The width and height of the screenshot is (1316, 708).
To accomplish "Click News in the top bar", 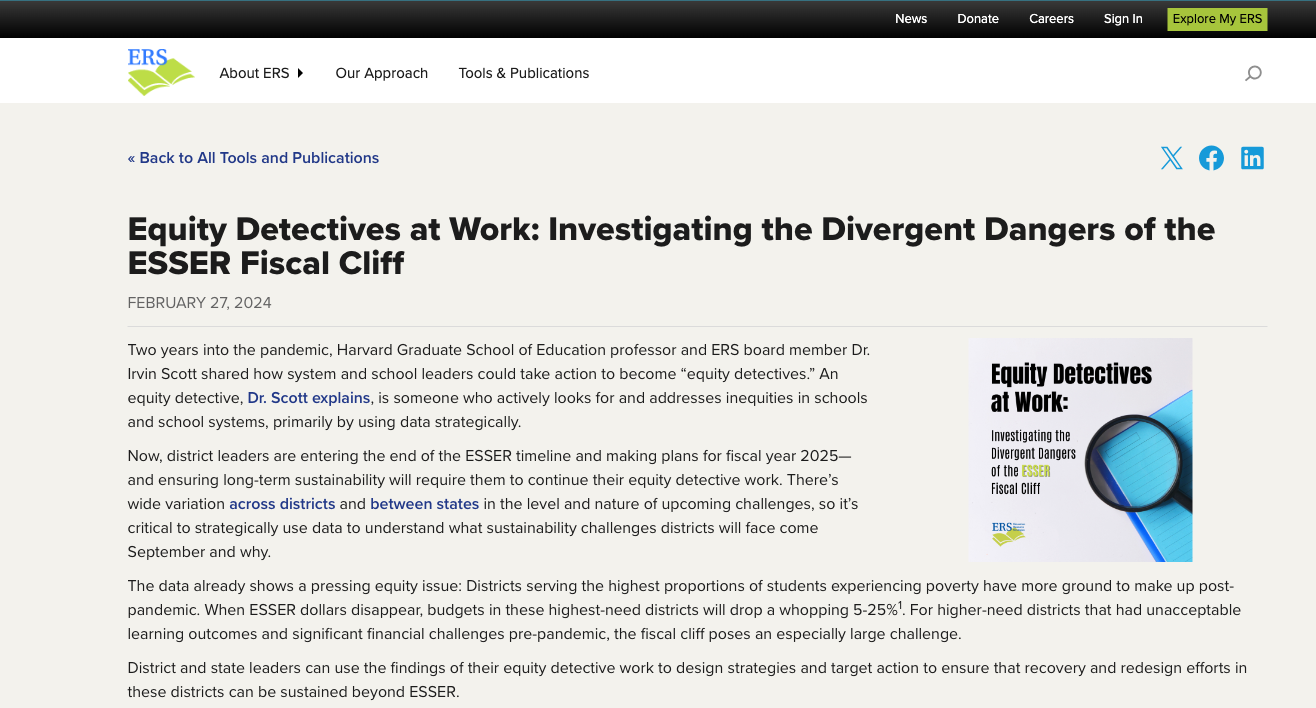I will point(911,18).
